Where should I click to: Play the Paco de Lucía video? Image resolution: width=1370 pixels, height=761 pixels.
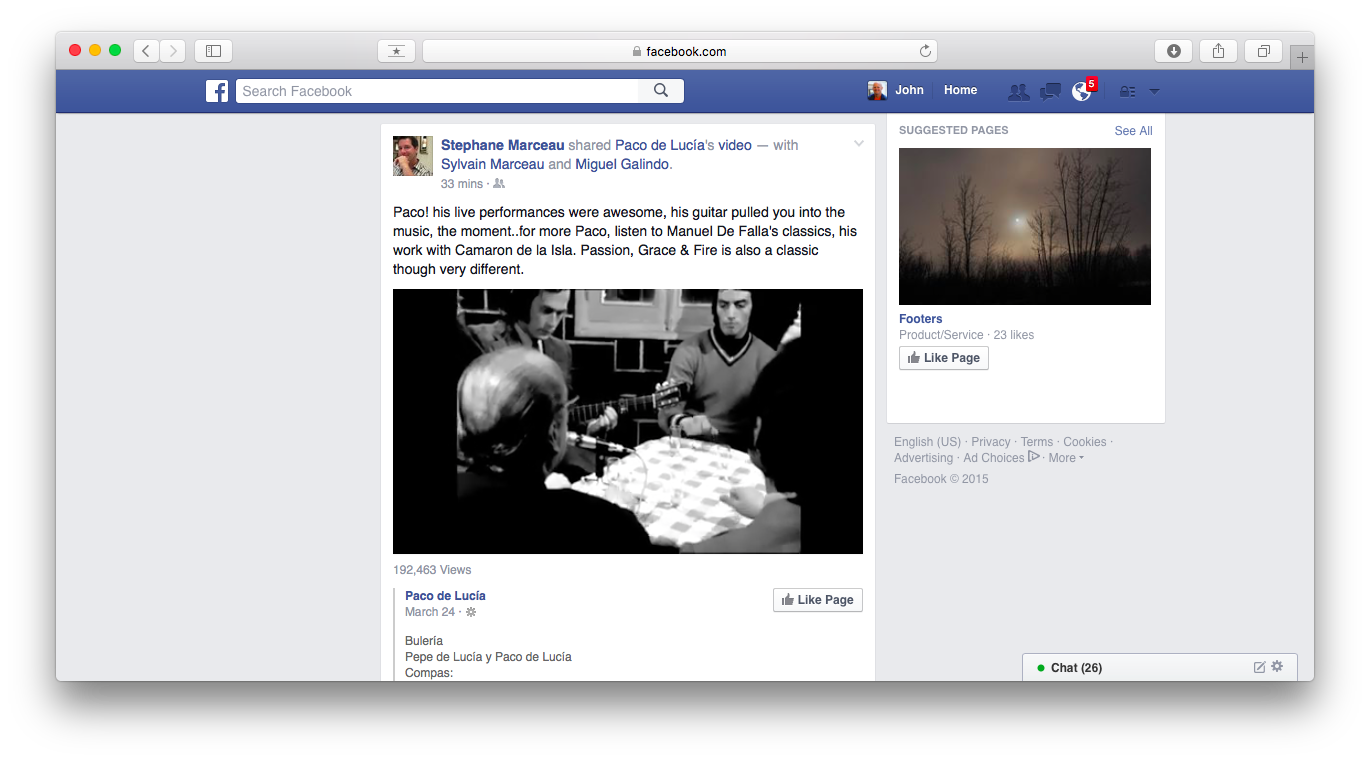click(x=628, y=421)
